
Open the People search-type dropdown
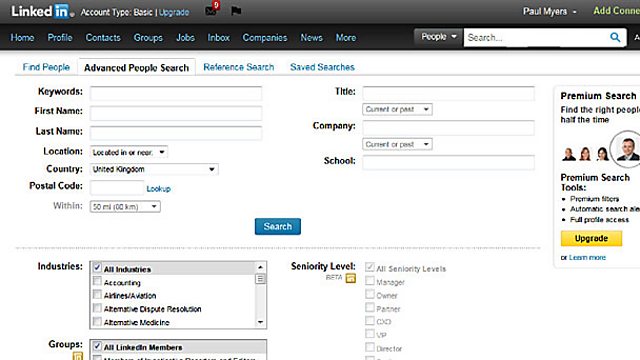438,37
